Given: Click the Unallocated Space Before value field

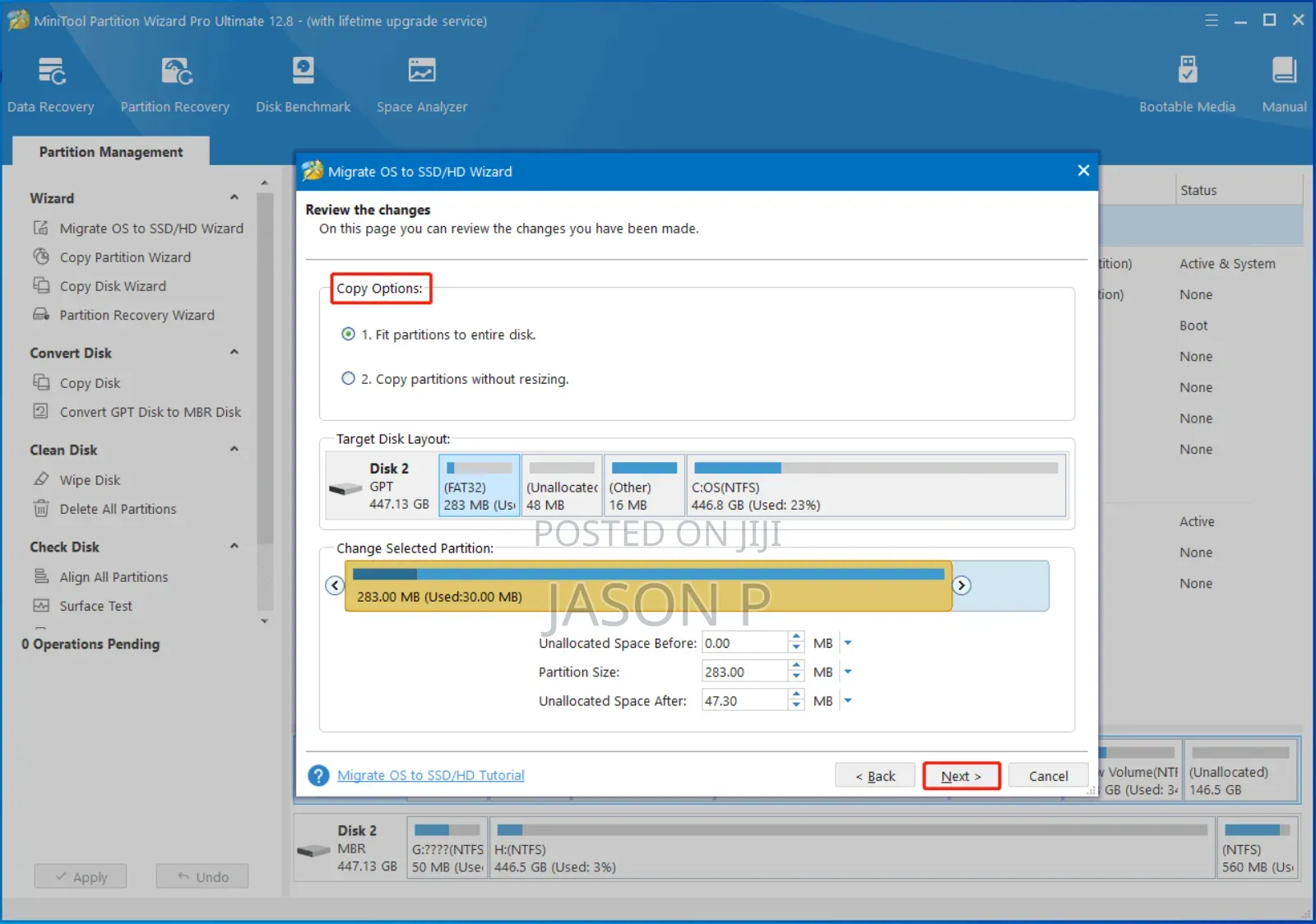Looking at the screenshot, I should [x=745, y=643].
